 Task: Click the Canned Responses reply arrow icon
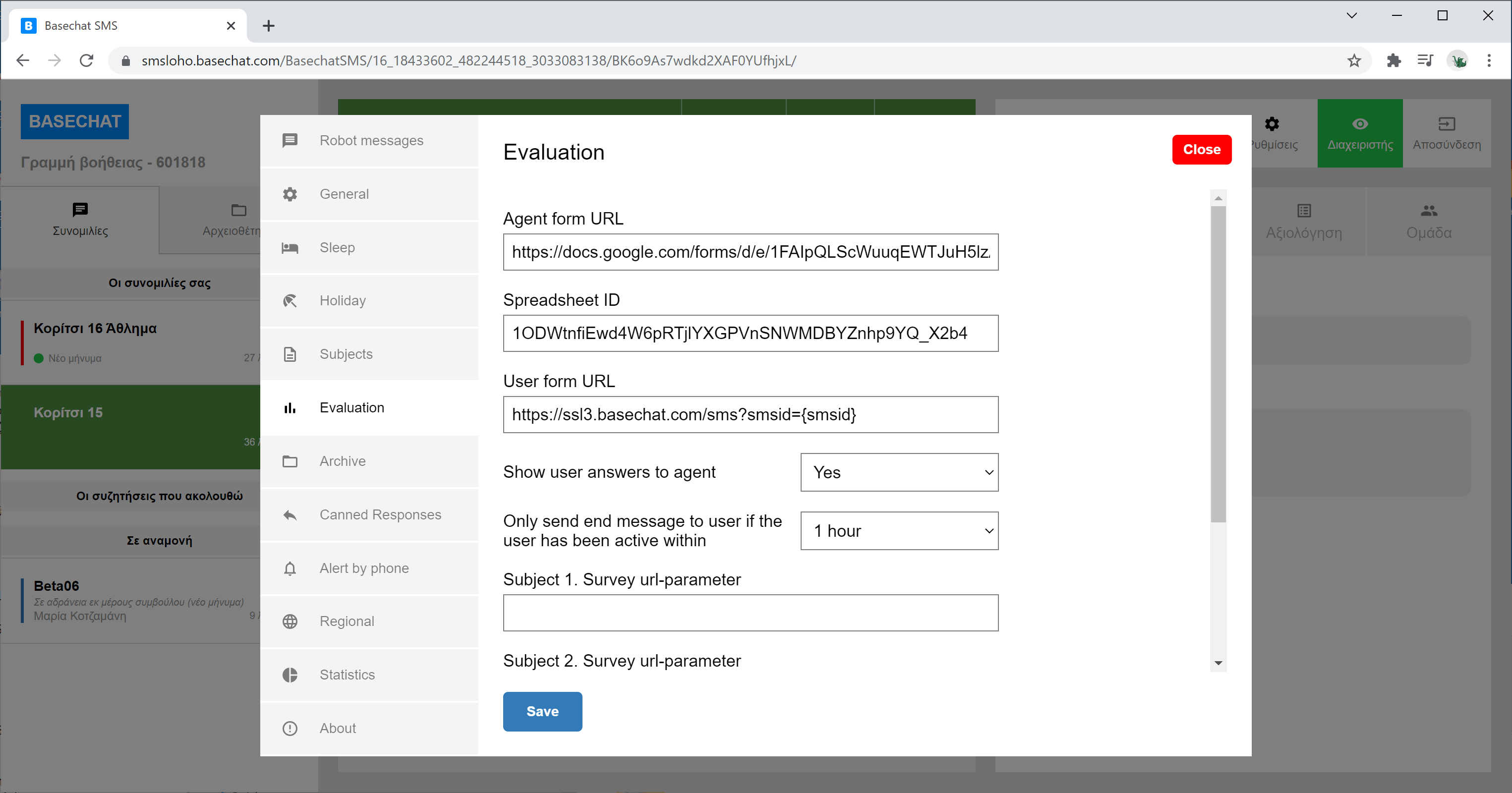click(x=290, y=515)
